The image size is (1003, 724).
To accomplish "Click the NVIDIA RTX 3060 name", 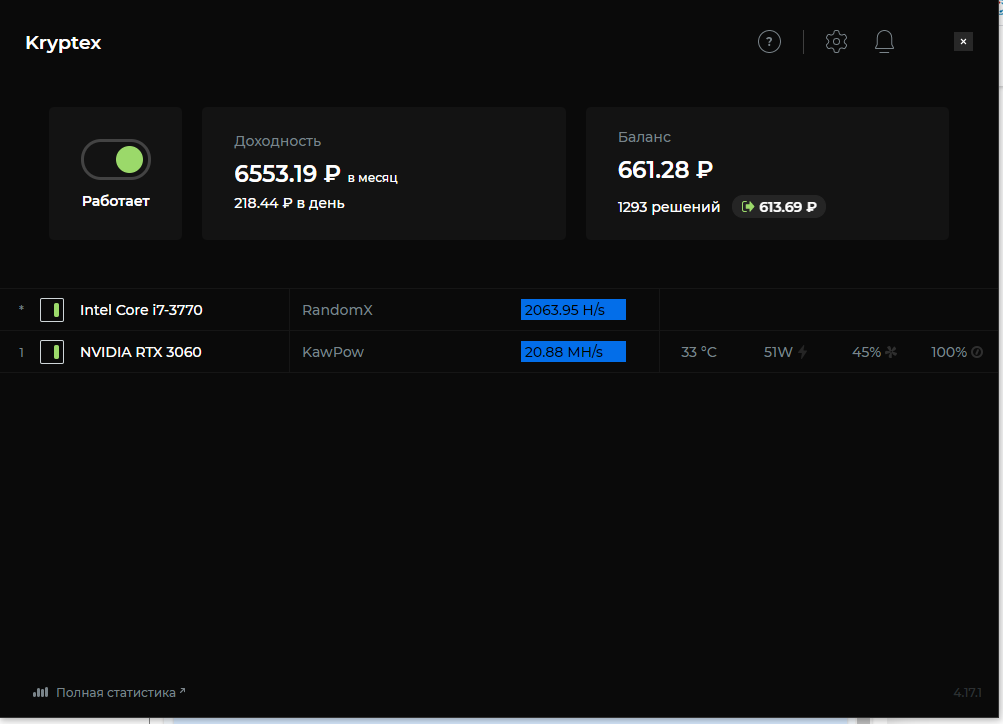I will (141, 352).
